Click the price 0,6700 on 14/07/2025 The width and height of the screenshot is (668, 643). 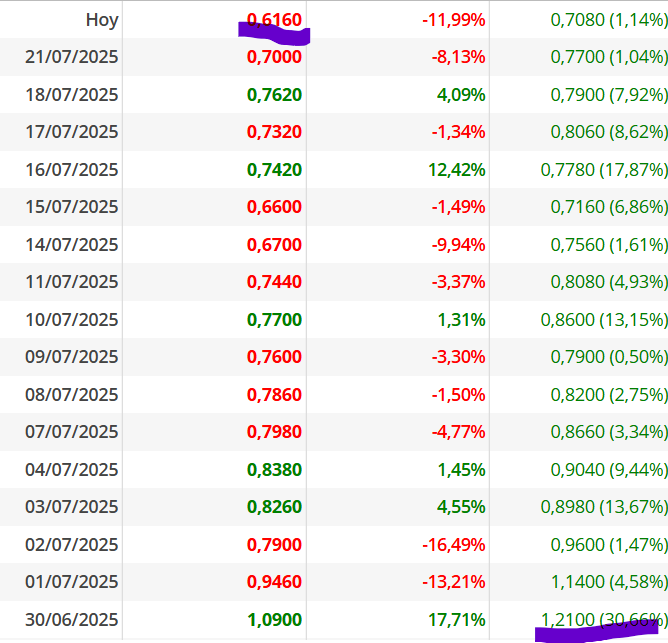coord(274,245)
